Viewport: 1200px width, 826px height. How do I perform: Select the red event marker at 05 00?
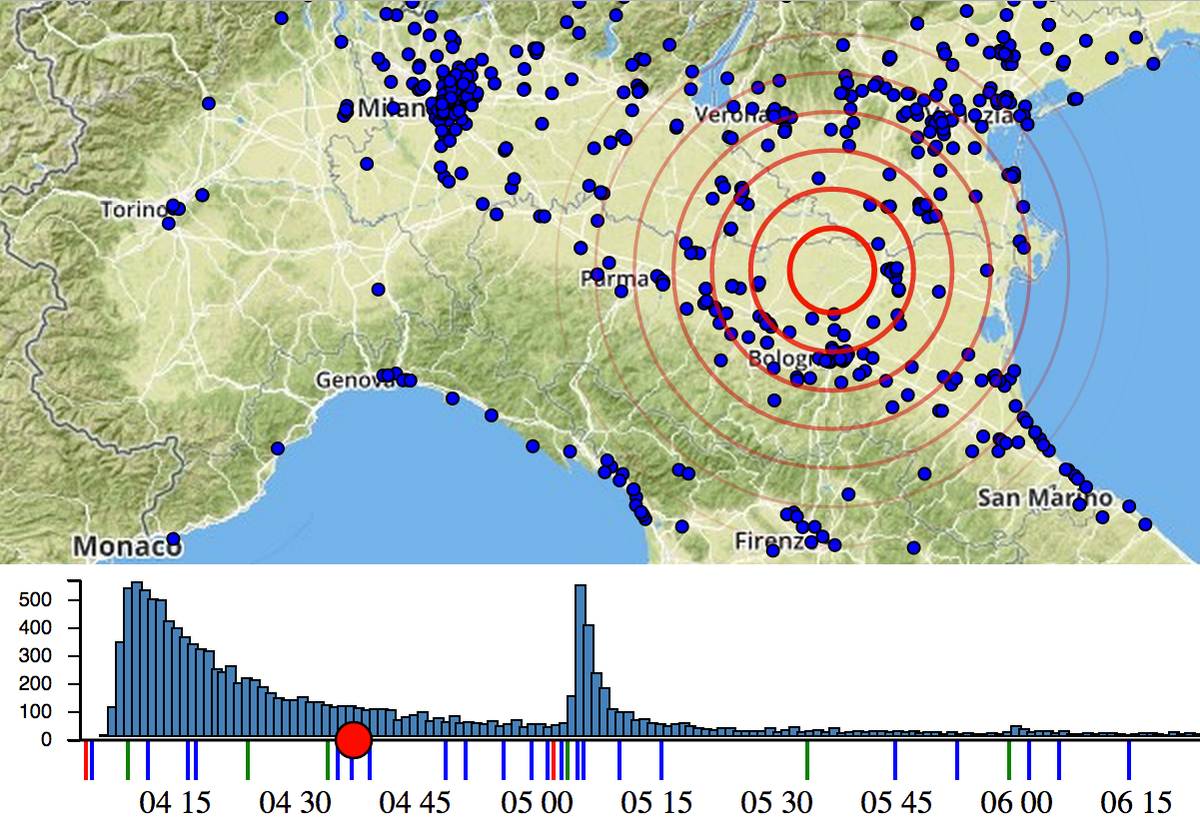click(x=553, y=759)
